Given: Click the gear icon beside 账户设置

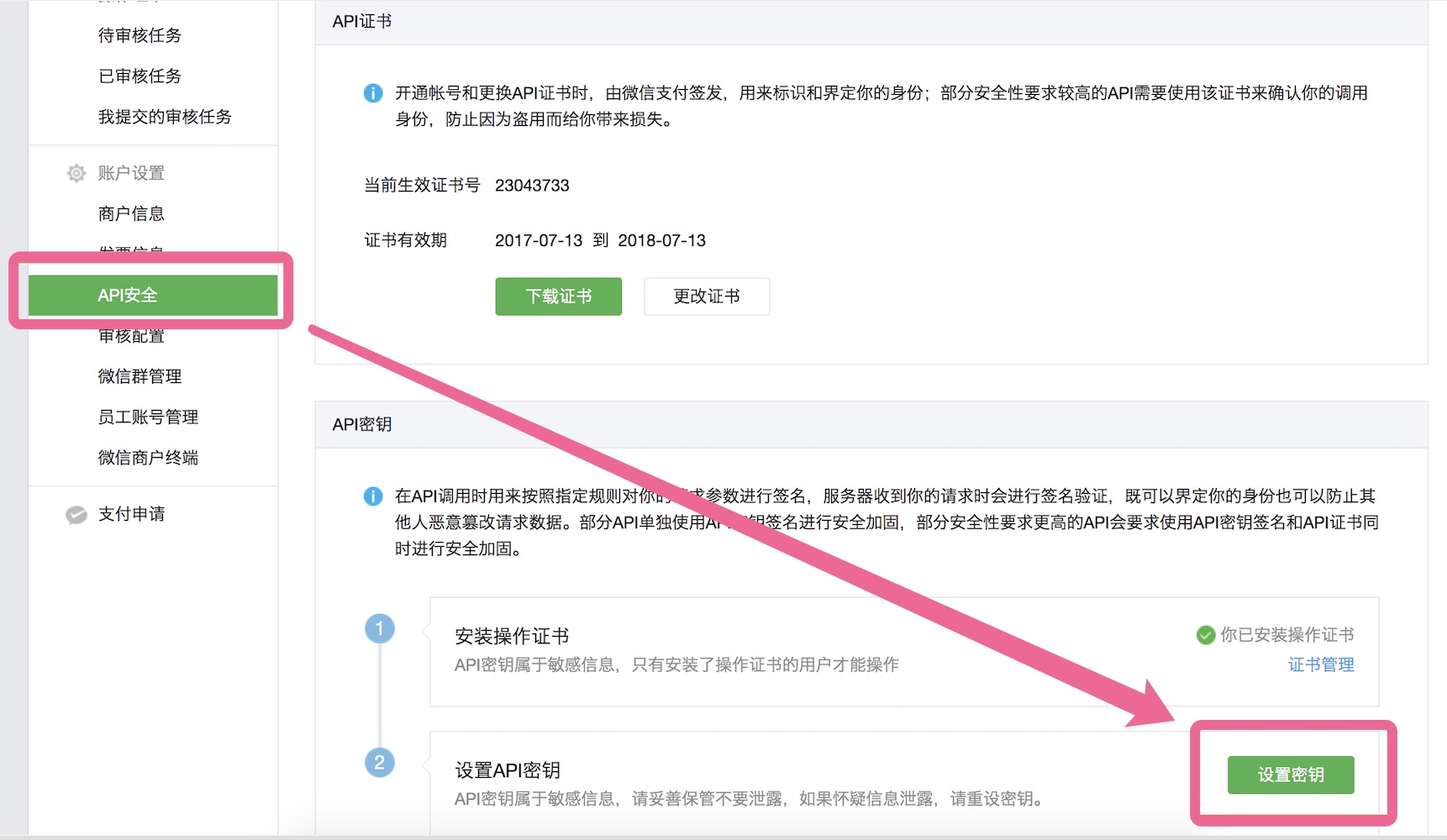Looking at the screenshot, I should click(x=76, y=173).
